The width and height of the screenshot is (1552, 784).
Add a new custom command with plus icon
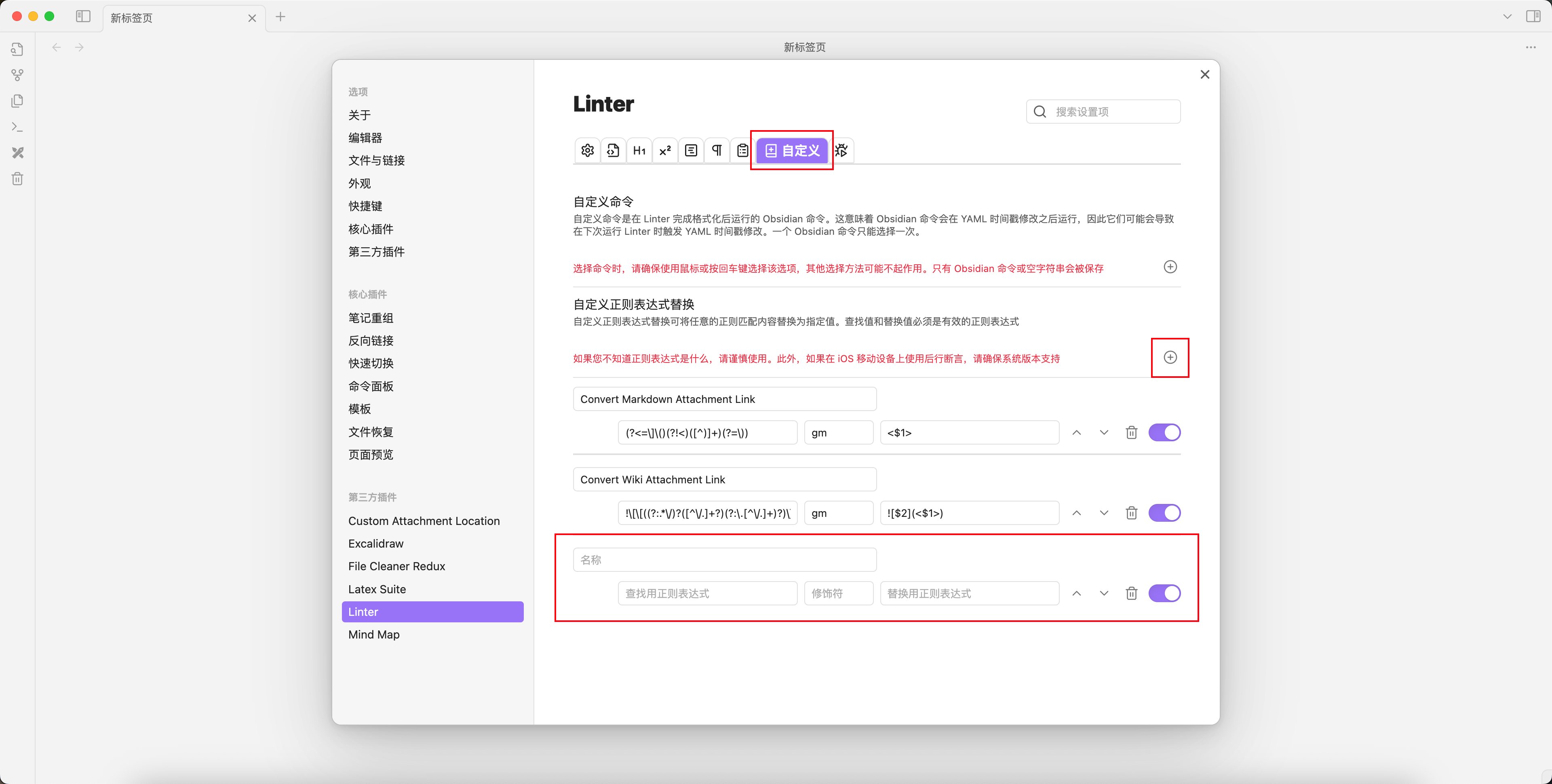(x=1170, y=267)
